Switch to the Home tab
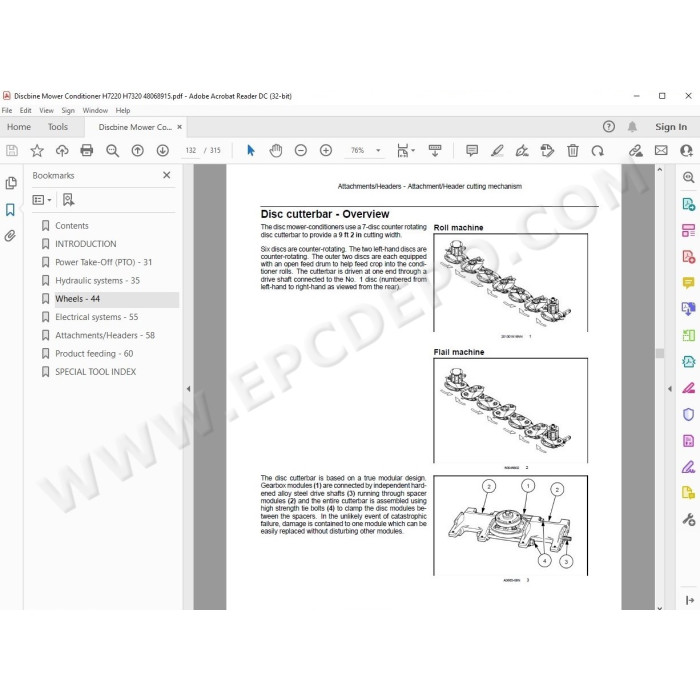 point(19,127)
